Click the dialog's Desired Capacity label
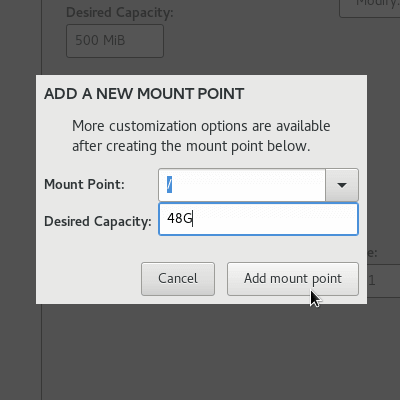This screenshot has height=400, width=400. pos(98,222)
